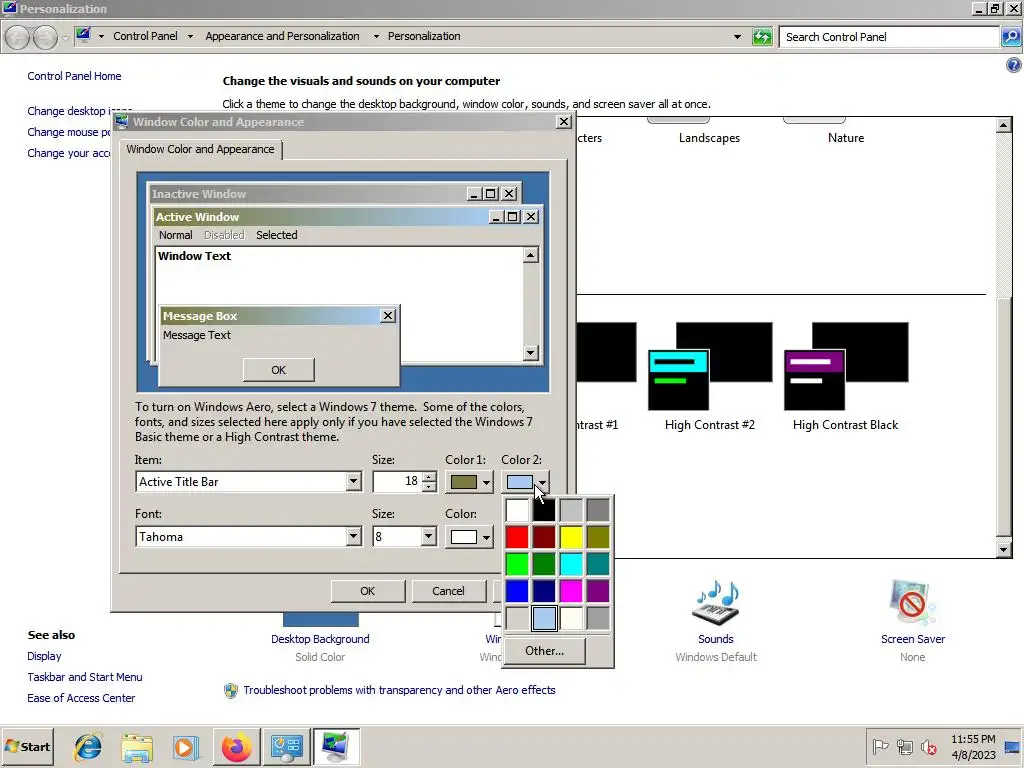Click the search magnifier icon
The width and height of the screenshot is (1024, 768).
coord(1010,37)
